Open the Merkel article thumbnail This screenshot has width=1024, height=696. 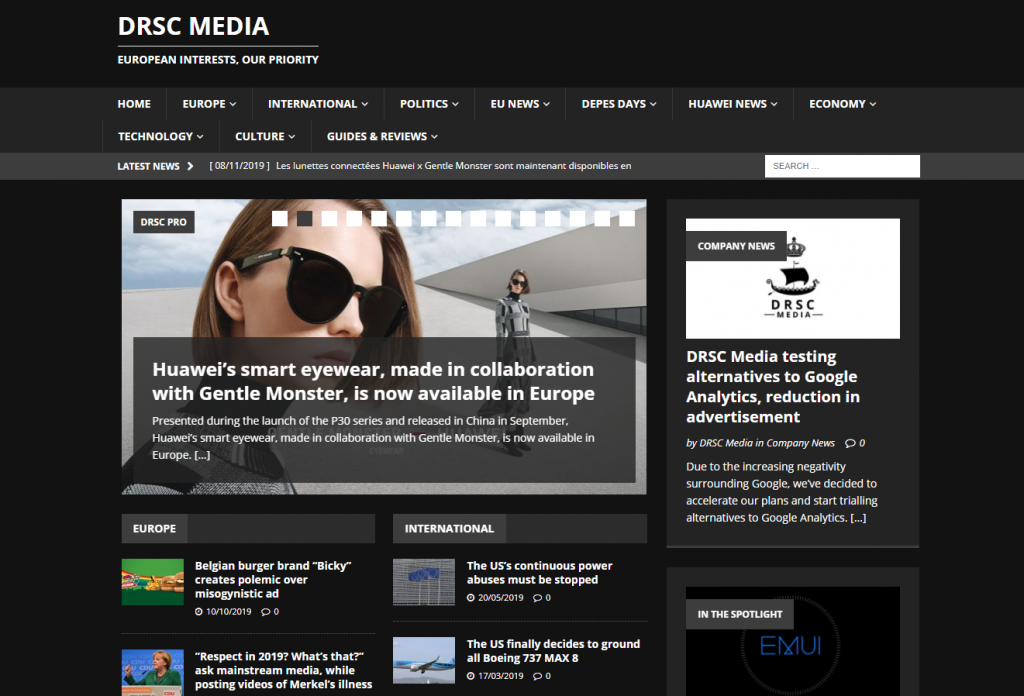click(x=153, y=672)
